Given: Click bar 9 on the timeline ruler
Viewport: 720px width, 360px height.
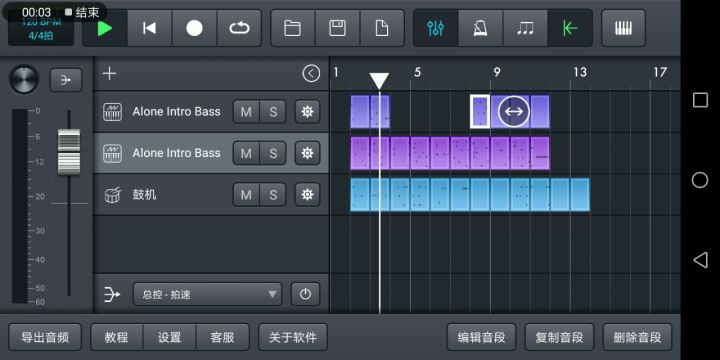Looking at the screenshot, I should point(497,73).
